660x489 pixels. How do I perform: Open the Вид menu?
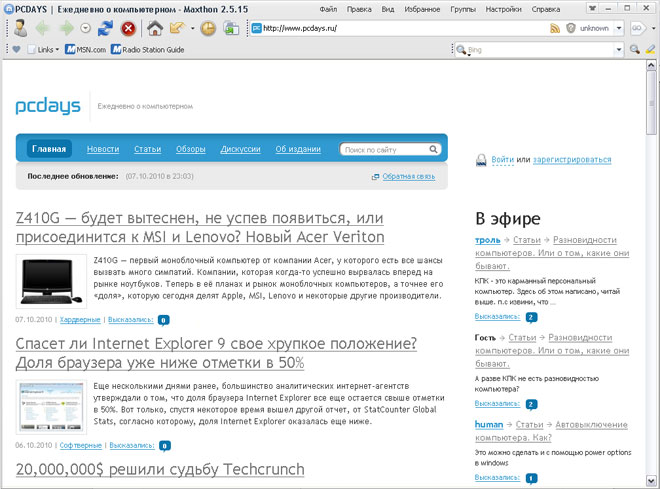point(388,9)
